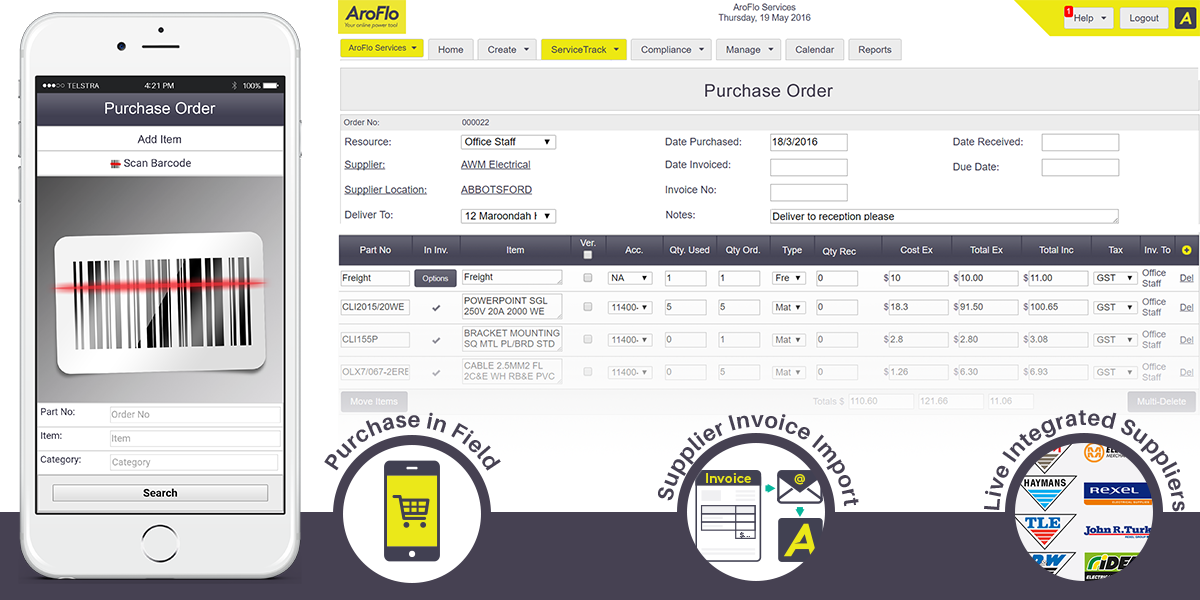The image size is (1200, 600).
Task: Click the yellow add-row plus icon
Action: coord(1187,250)
